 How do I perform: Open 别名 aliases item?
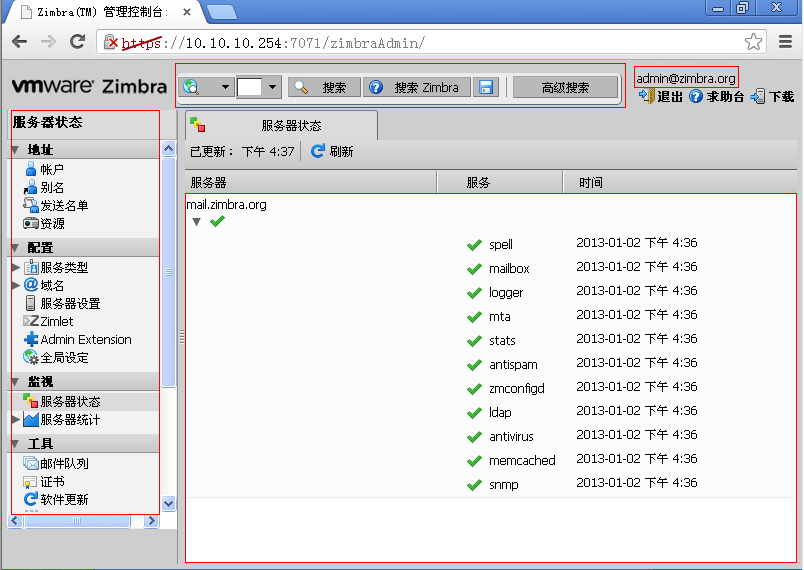point(44,188)
